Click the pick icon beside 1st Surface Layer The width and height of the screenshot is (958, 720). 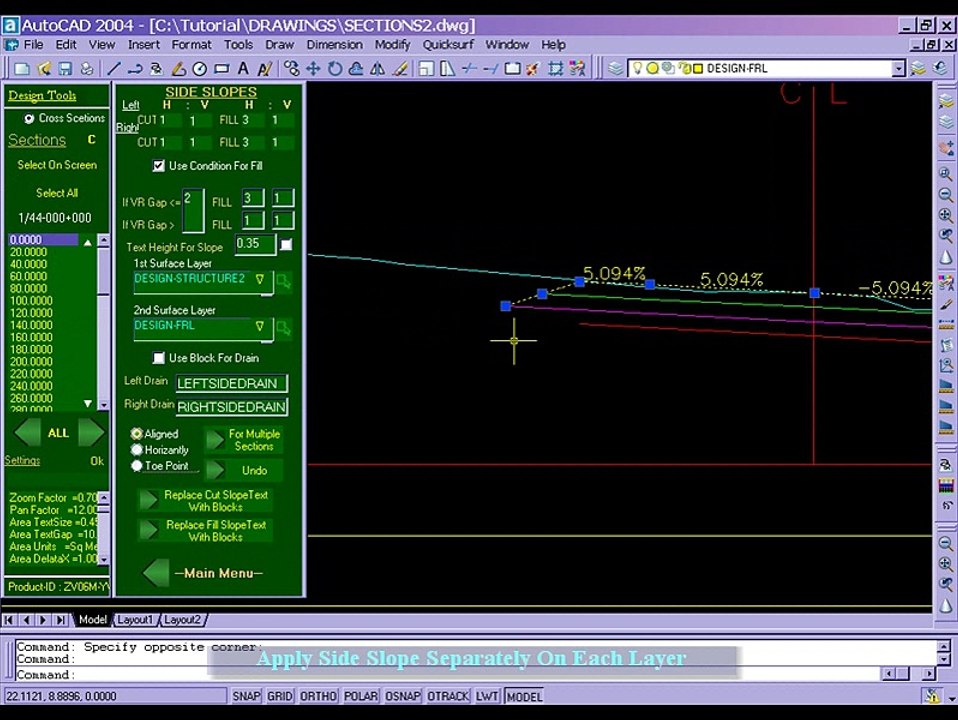point(283,282)
